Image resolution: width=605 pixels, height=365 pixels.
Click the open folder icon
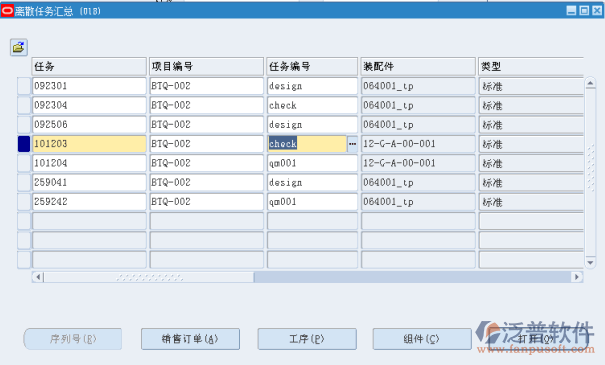19,47
